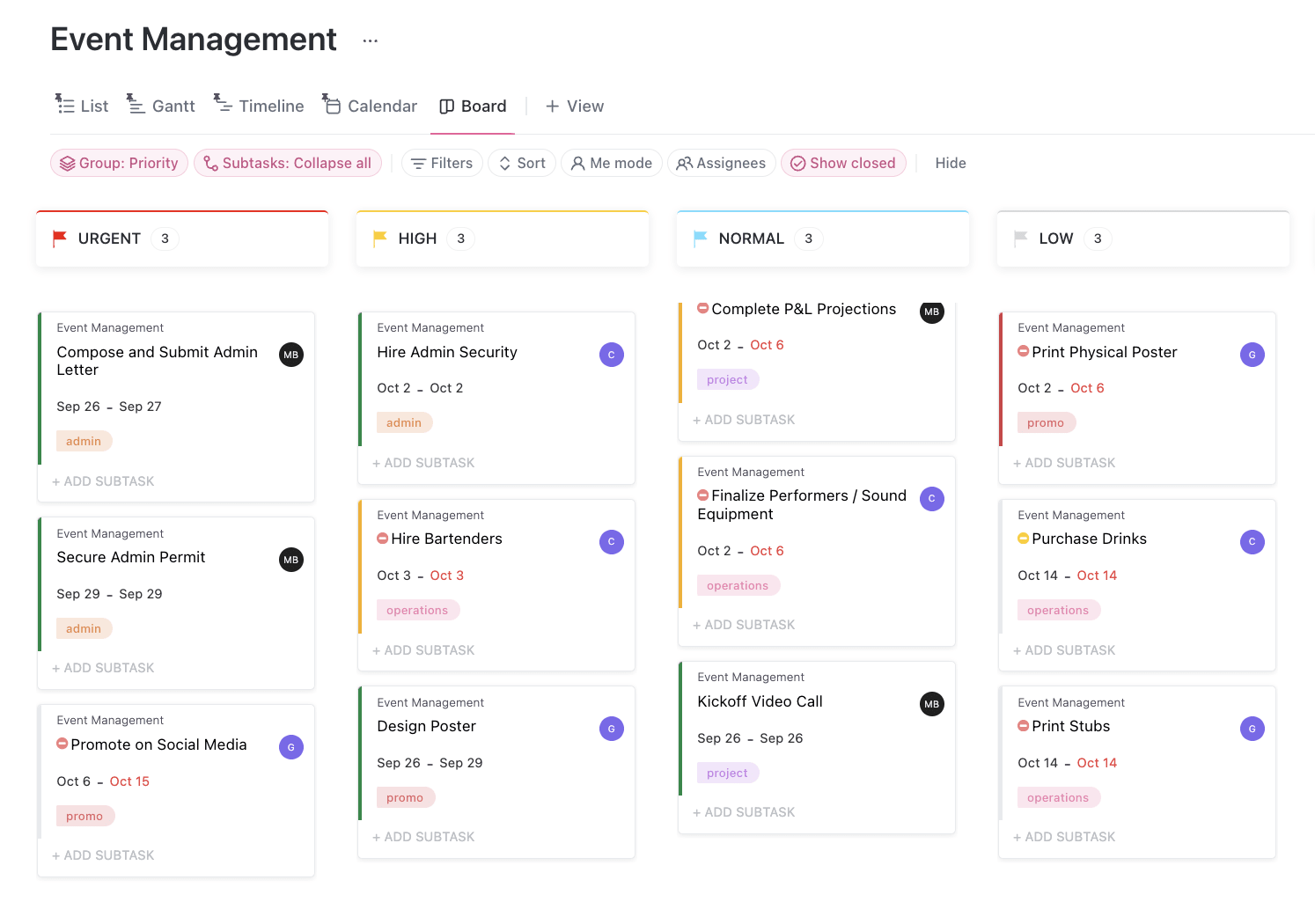The height and width of the screenshot is (924, 1315).
Task: Click the Hide button
Action: pos(951,163)
